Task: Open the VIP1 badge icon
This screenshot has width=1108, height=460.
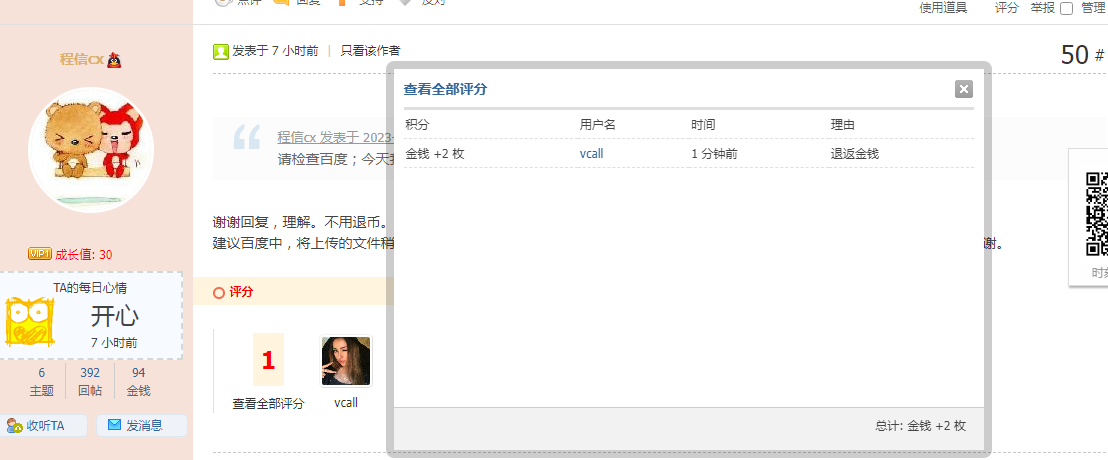Action: [x=39, y=254]
